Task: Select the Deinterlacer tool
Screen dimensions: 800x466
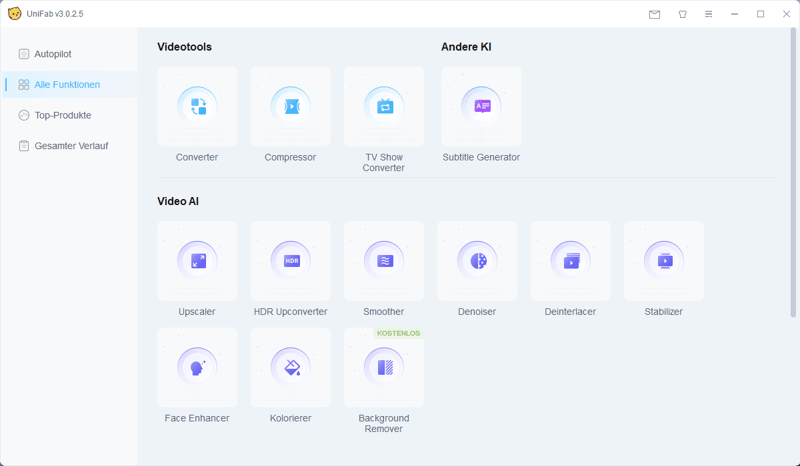Action: pyautogui.click(x=570, y=261)
